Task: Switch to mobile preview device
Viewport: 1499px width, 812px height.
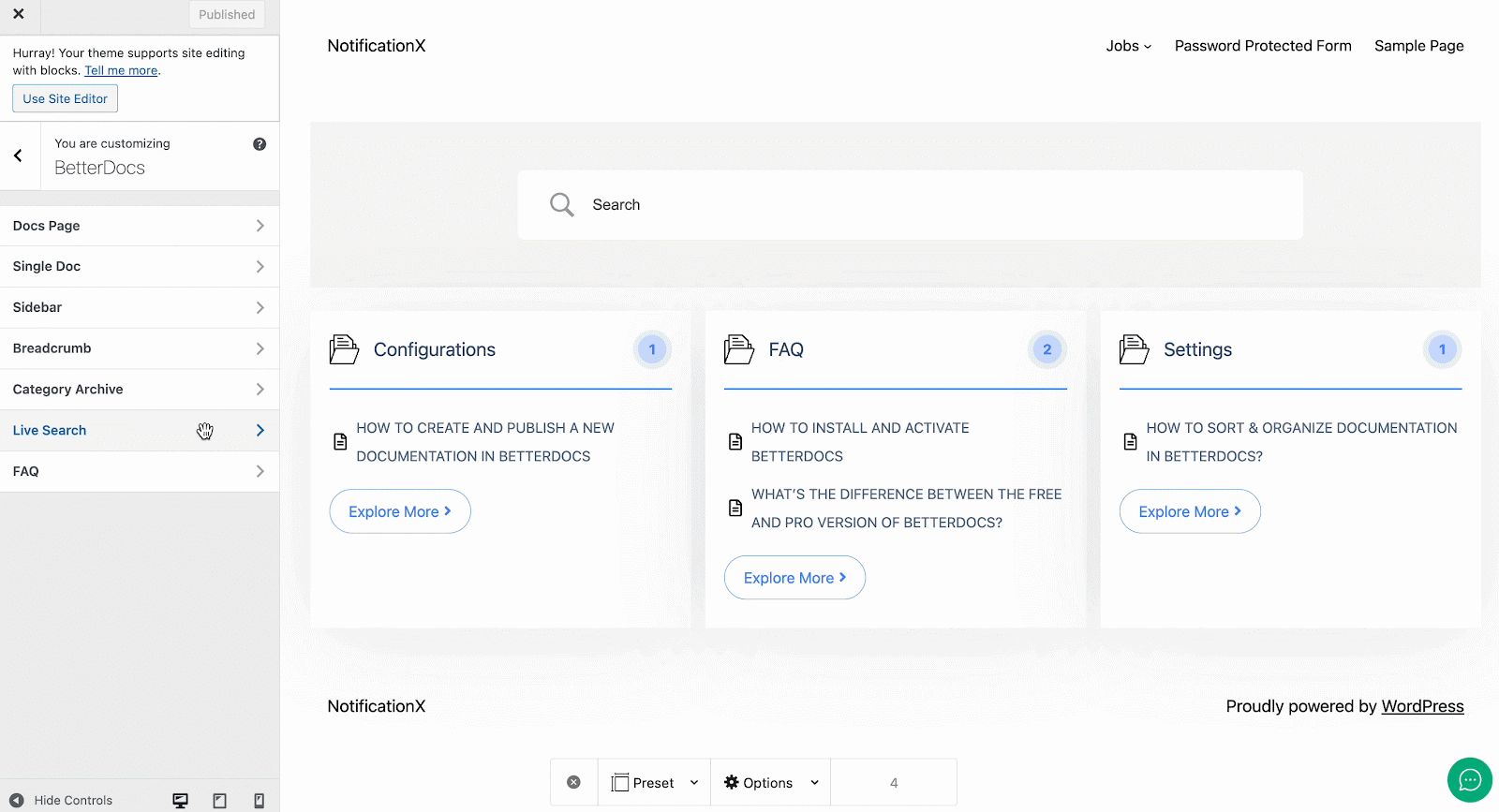Action: click(x=260, y=801)
